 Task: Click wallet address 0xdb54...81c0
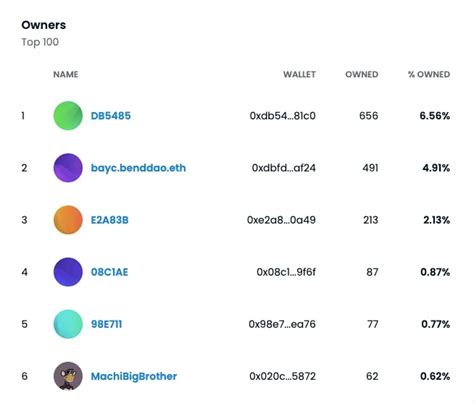[x=283, y=116]
